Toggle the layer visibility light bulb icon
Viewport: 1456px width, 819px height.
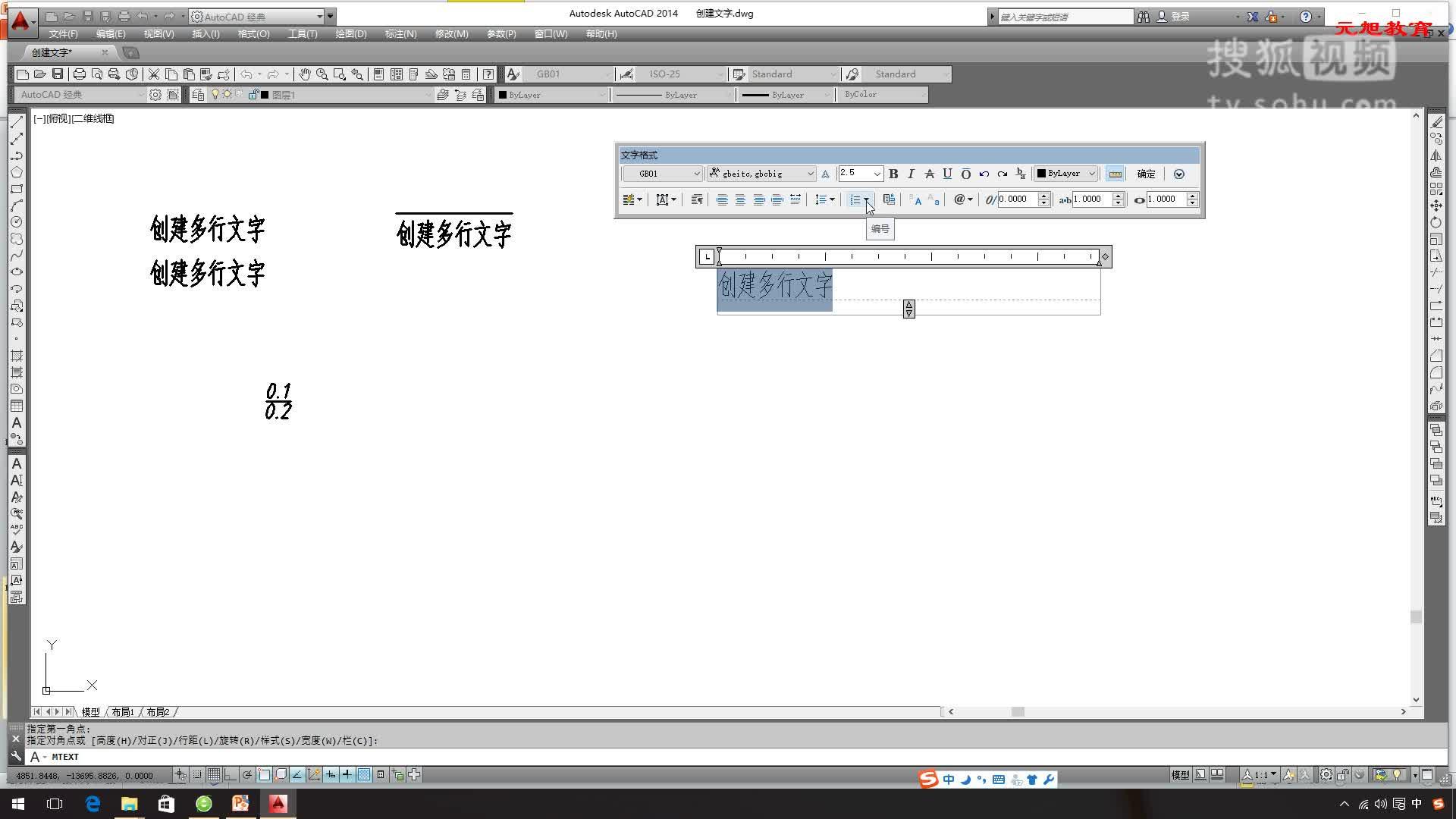coord(215,94)
